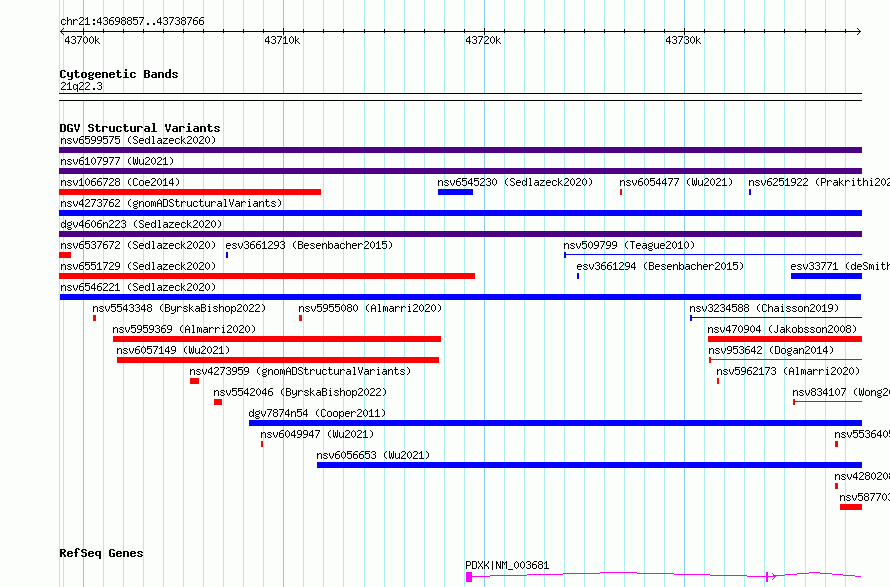Click the nsv6546221 (Sedlazeck2020) blue bar
The height and width of the screenshot is (587, 890).
coord(460,297)
